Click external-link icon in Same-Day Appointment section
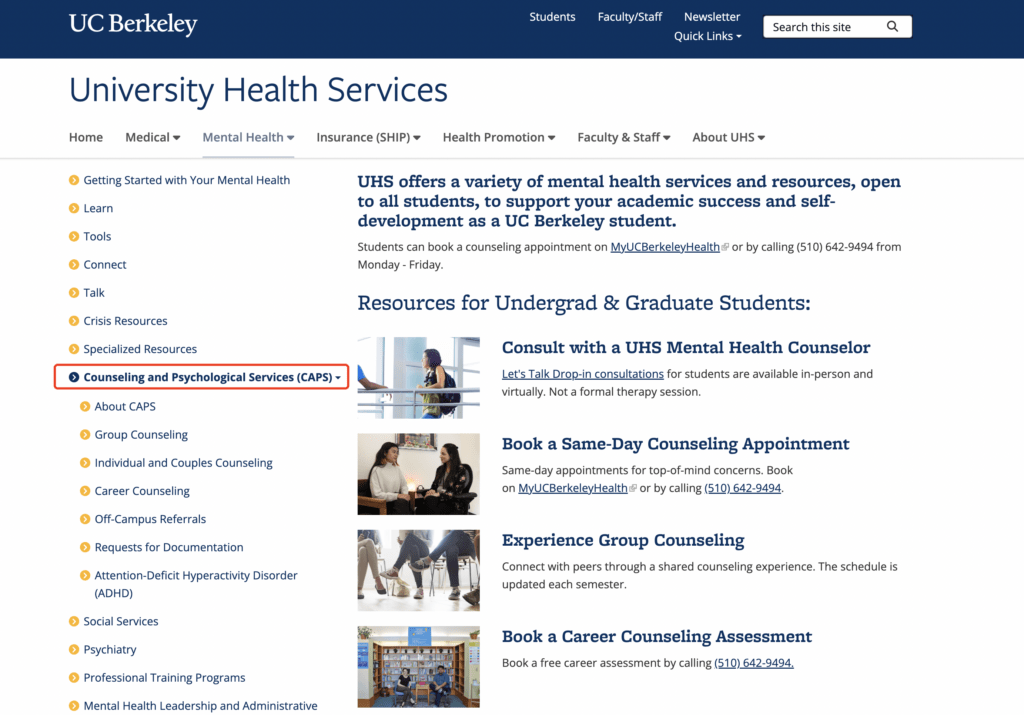This screenshot has height=715, width=1024. 633,488
